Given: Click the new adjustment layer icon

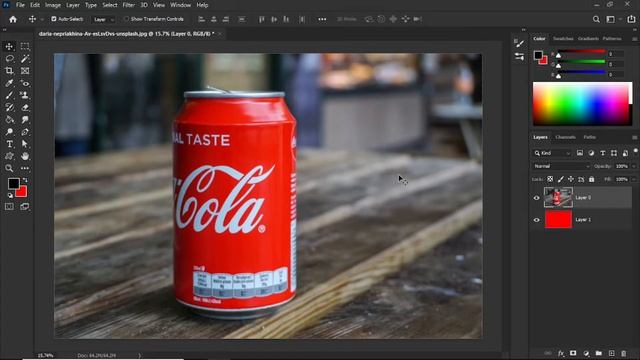Looking at the screenshot, I should 586,353.
